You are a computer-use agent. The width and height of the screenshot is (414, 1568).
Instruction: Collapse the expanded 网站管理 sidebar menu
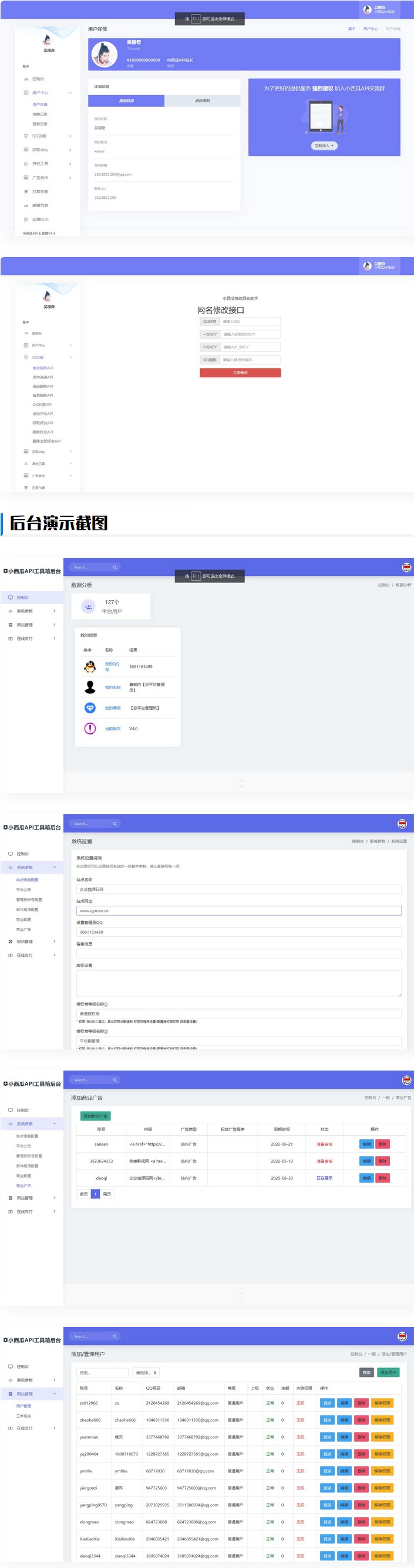(54, 1394)
